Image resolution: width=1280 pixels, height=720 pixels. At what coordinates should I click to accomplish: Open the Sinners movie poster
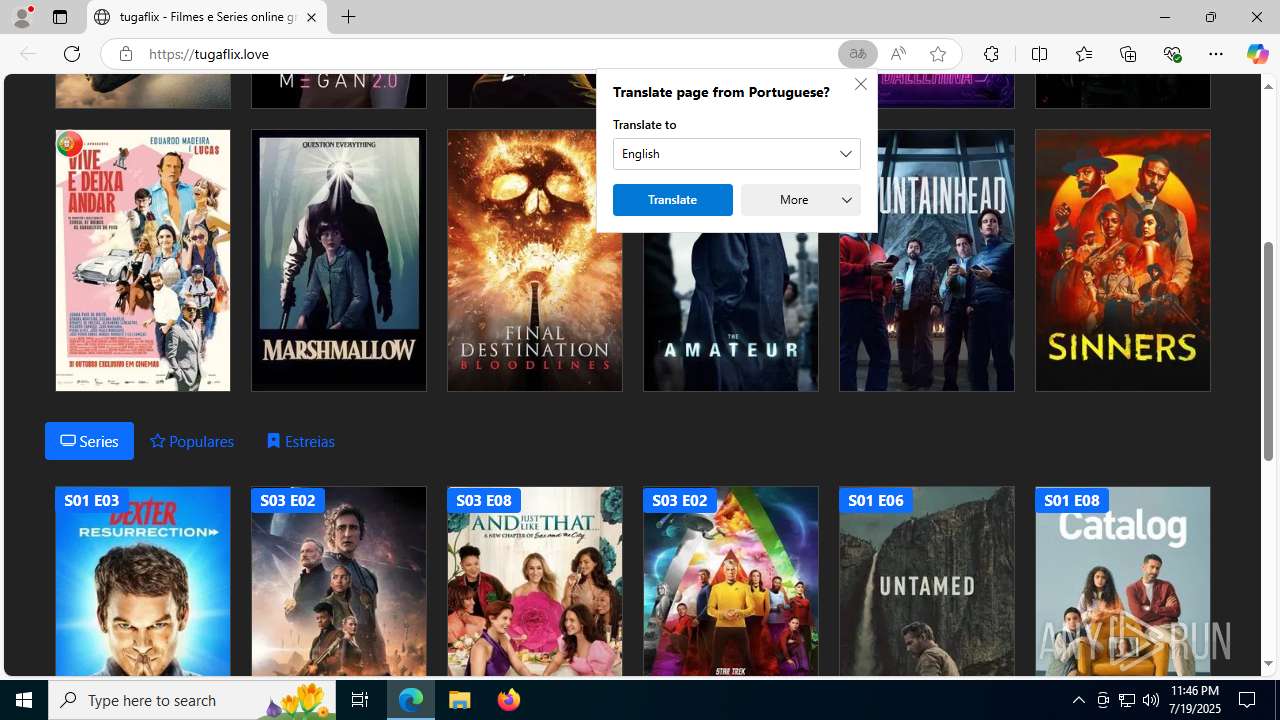pos(1123,260)
